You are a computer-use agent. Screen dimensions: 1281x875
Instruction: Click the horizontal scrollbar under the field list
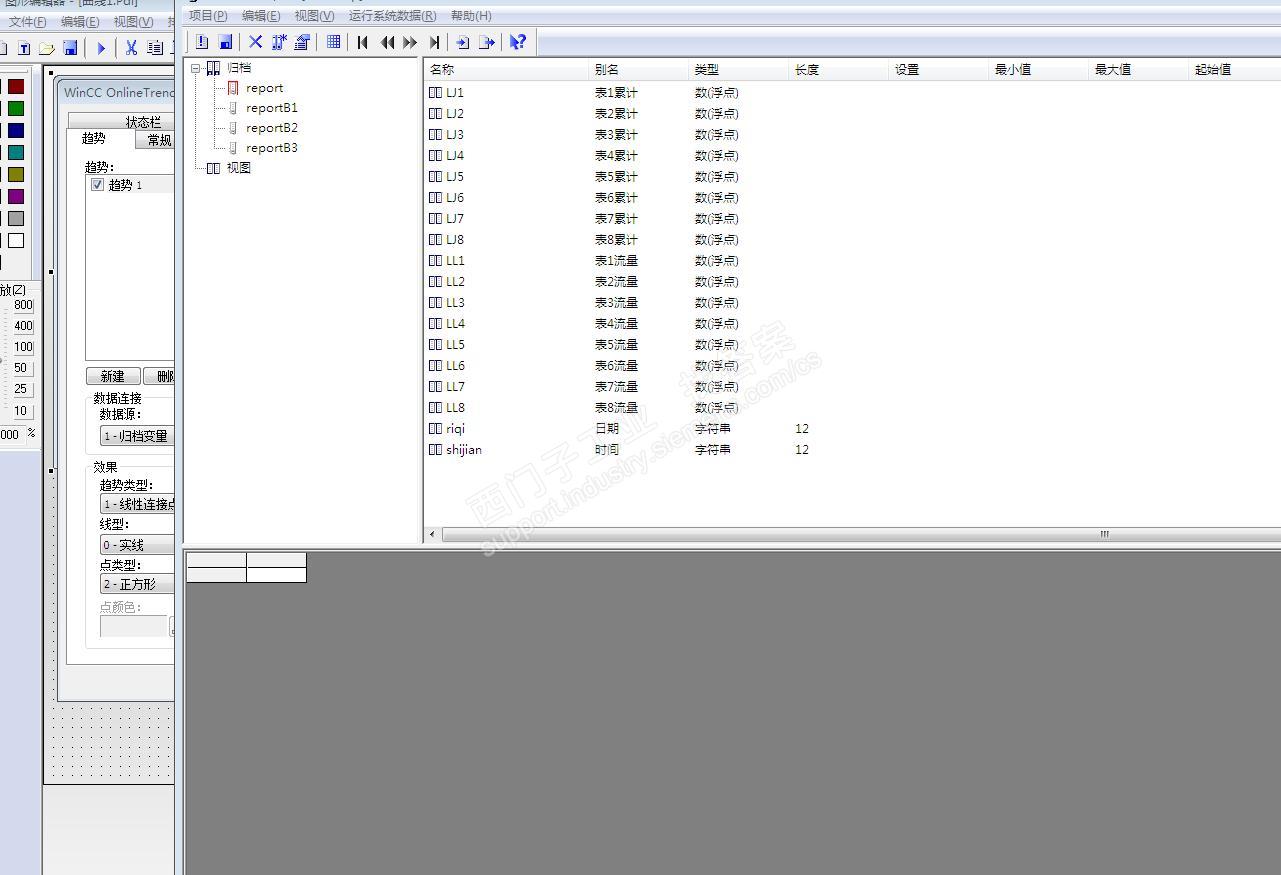(859, 535)
